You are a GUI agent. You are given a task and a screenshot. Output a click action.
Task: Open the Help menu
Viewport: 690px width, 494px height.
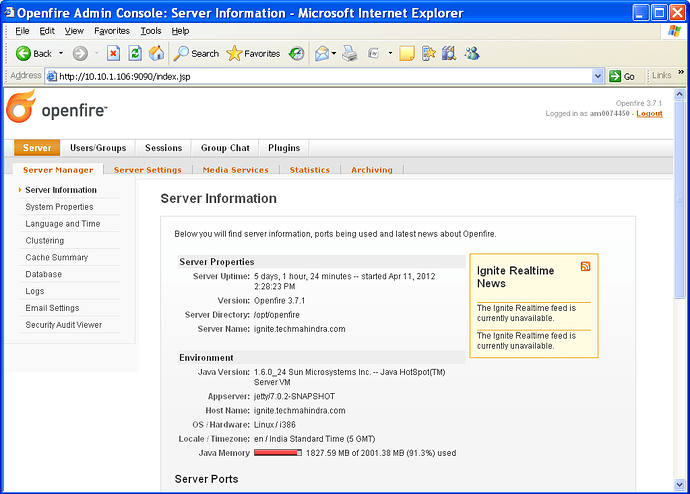[180, 31]
